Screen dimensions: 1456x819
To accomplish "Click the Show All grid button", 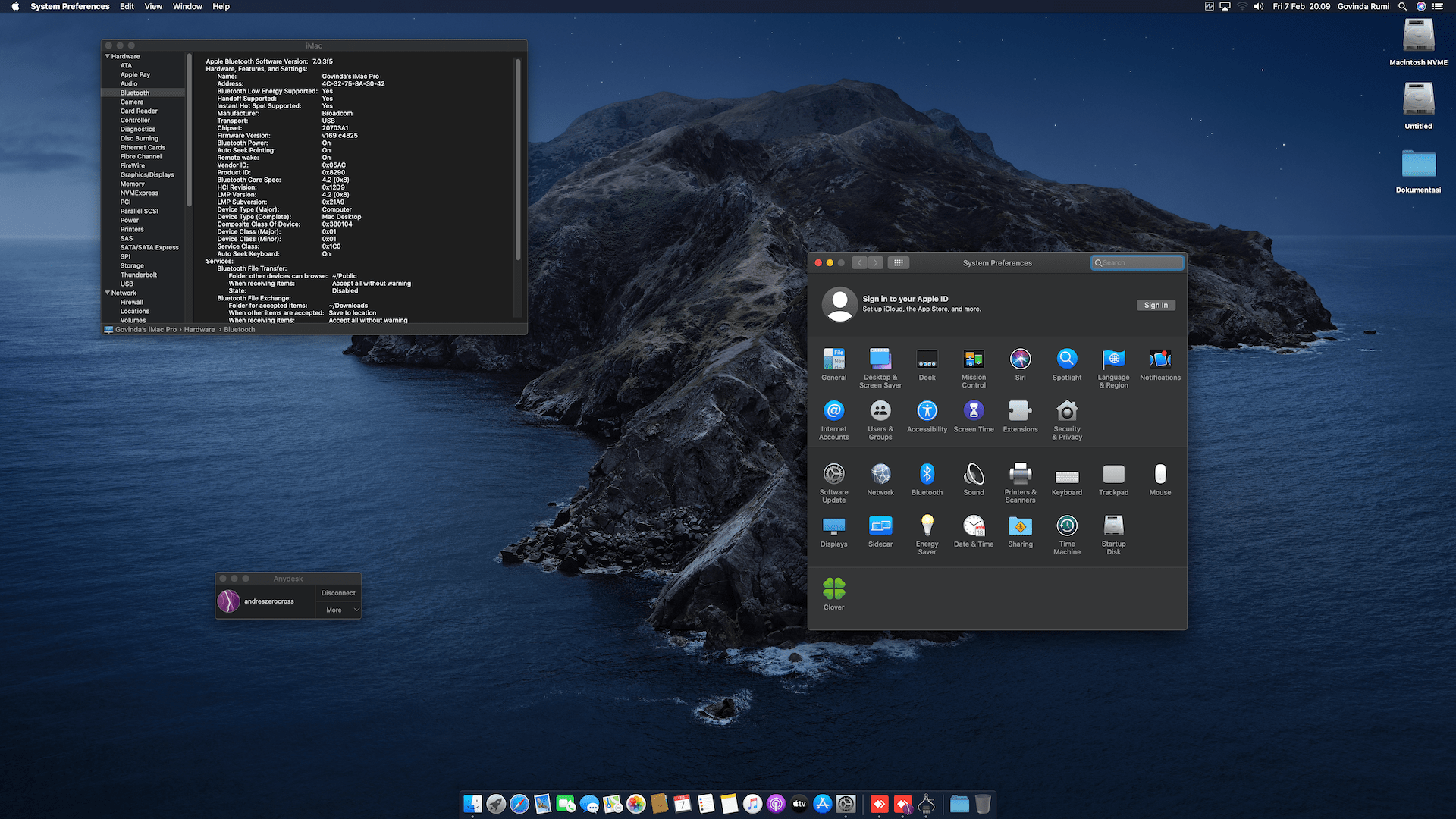I will click(899, 263).
